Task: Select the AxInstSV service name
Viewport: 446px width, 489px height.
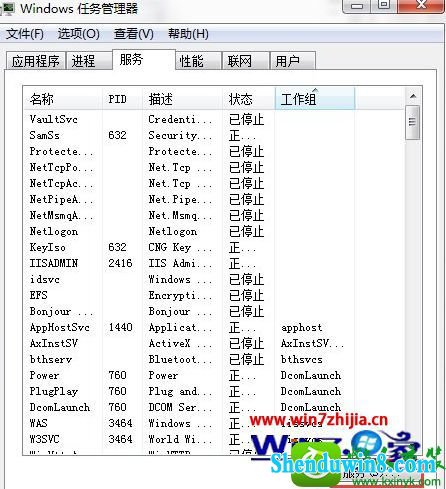Action: (x=54, y=343)
